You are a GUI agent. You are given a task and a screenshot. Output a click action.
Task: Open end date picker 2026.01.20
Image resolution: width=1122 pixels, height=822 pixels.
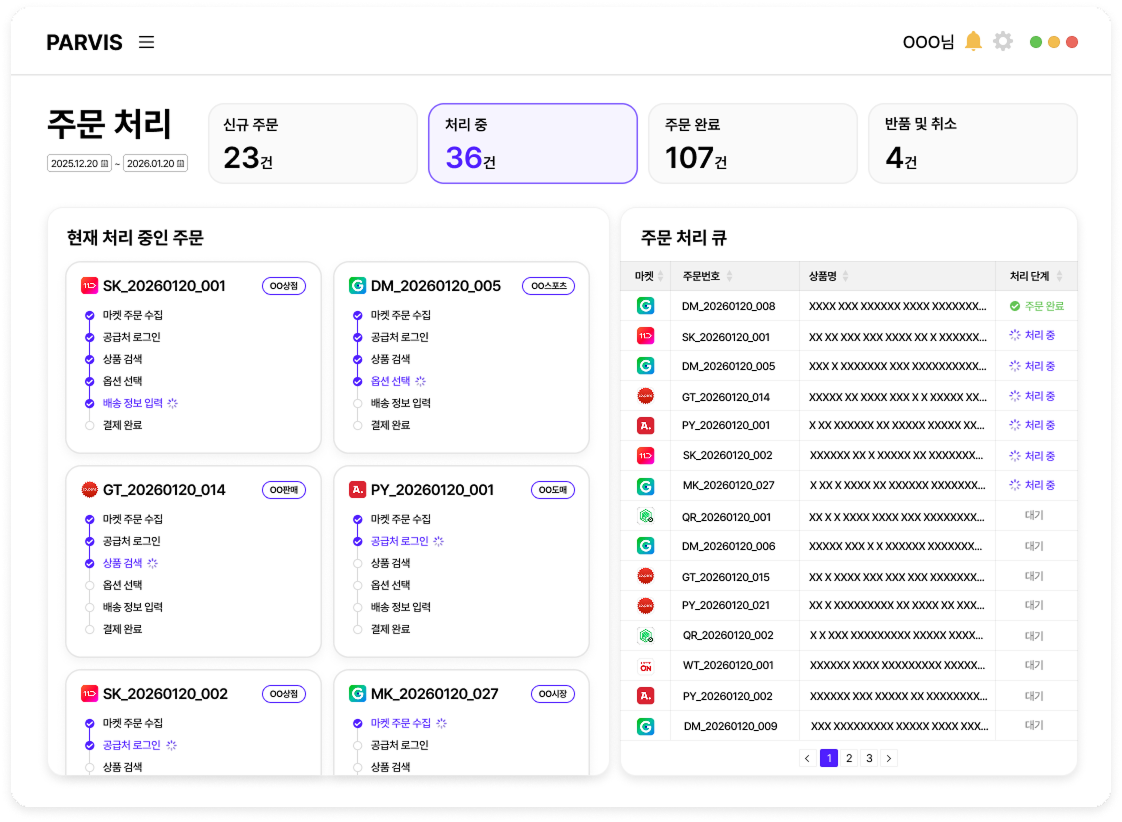coord(155,163)
